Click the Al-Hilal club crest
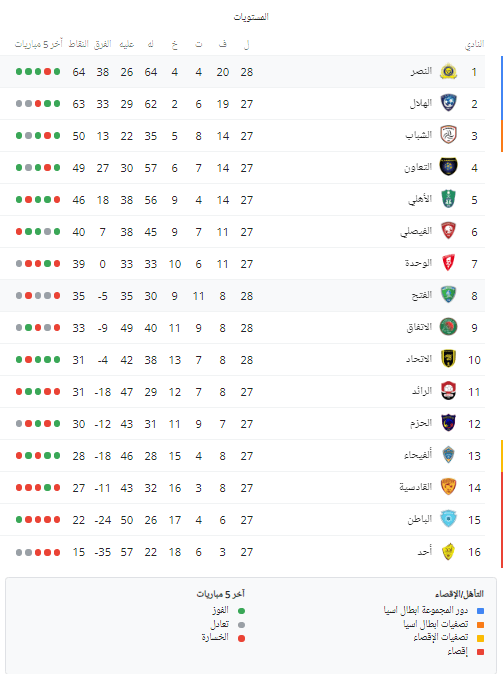 (x=448, y=103)
